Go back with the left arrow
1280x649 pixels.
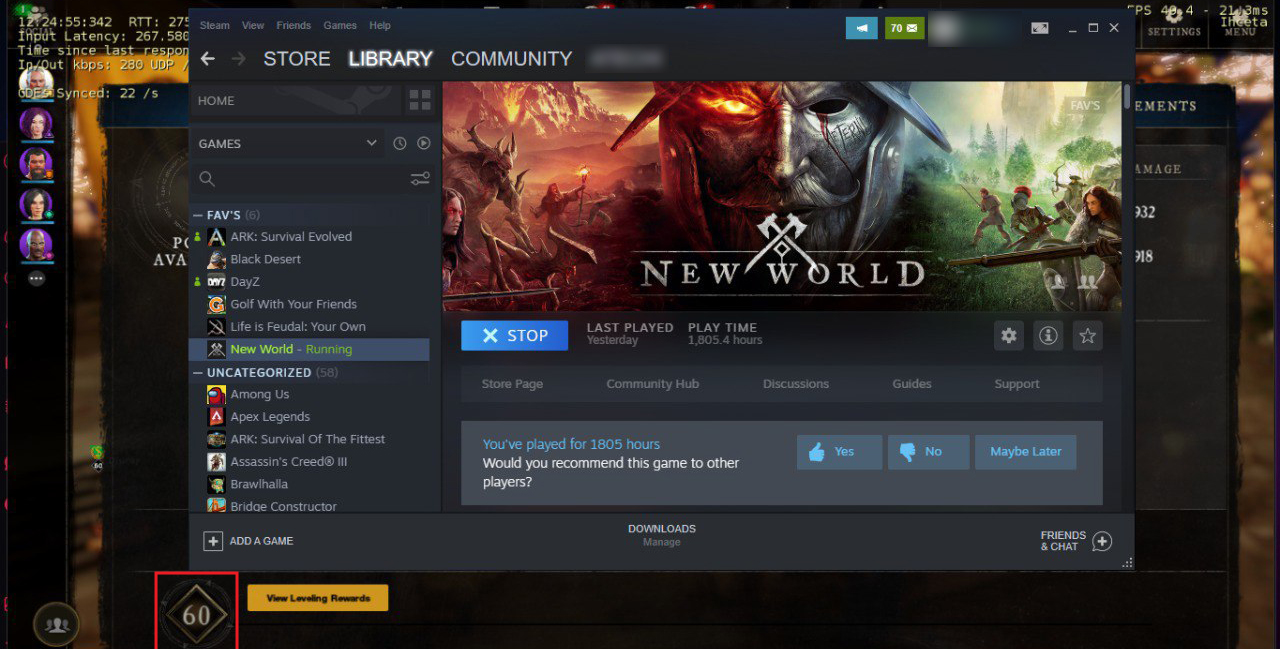(207, 59)
